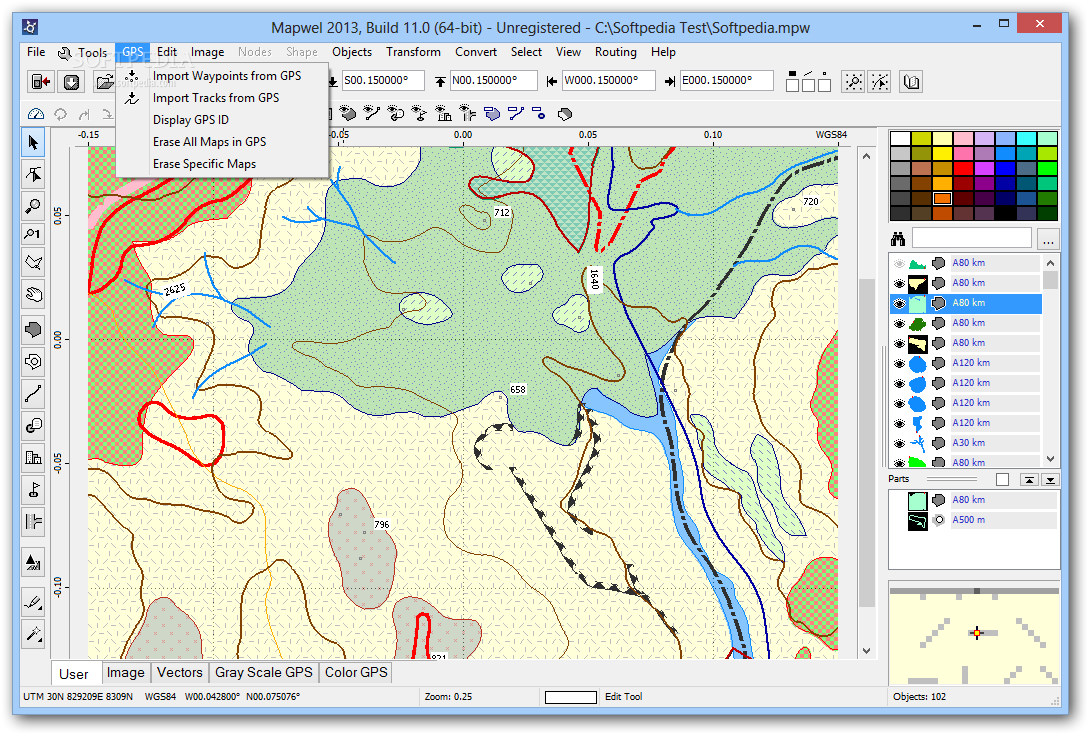Click the blue polygon icon in second toolbar

(492, 113)
